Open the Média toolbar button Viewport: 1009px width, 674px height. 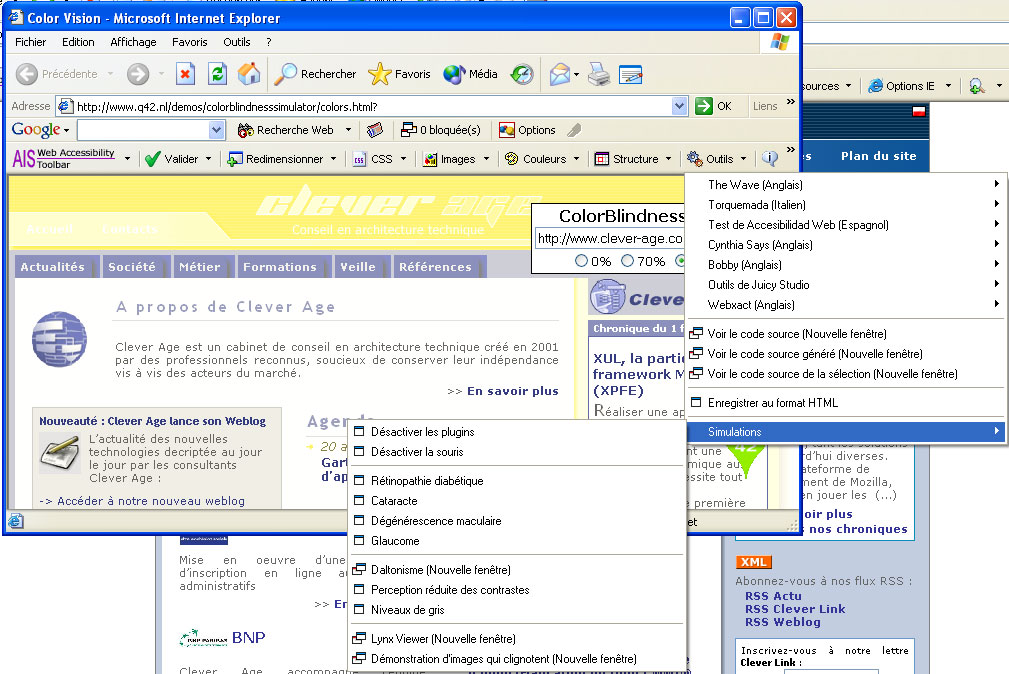470,74
